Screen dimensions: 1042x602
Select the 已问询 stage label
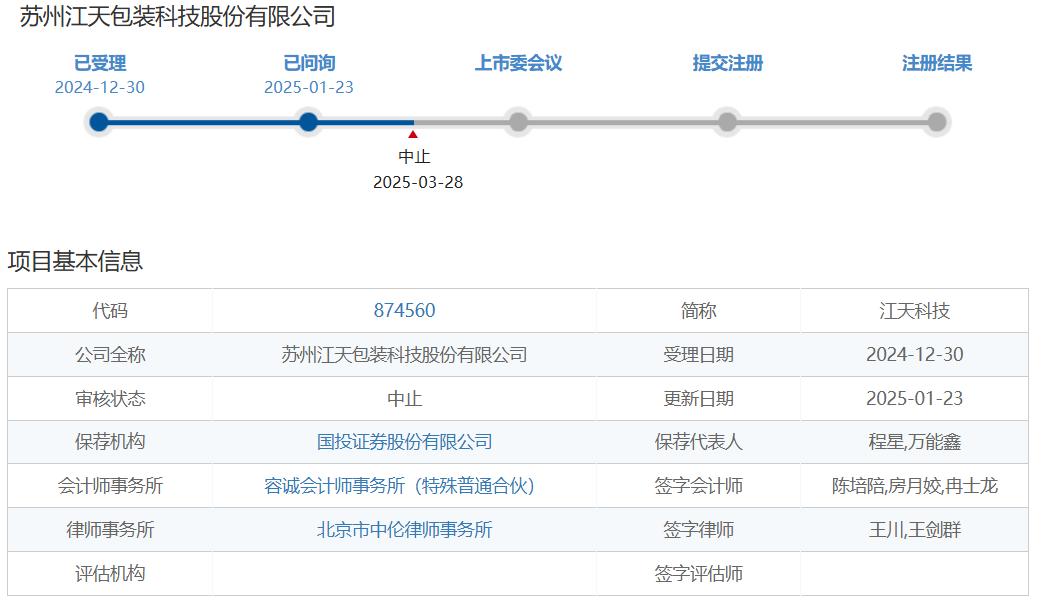[309, 63]
